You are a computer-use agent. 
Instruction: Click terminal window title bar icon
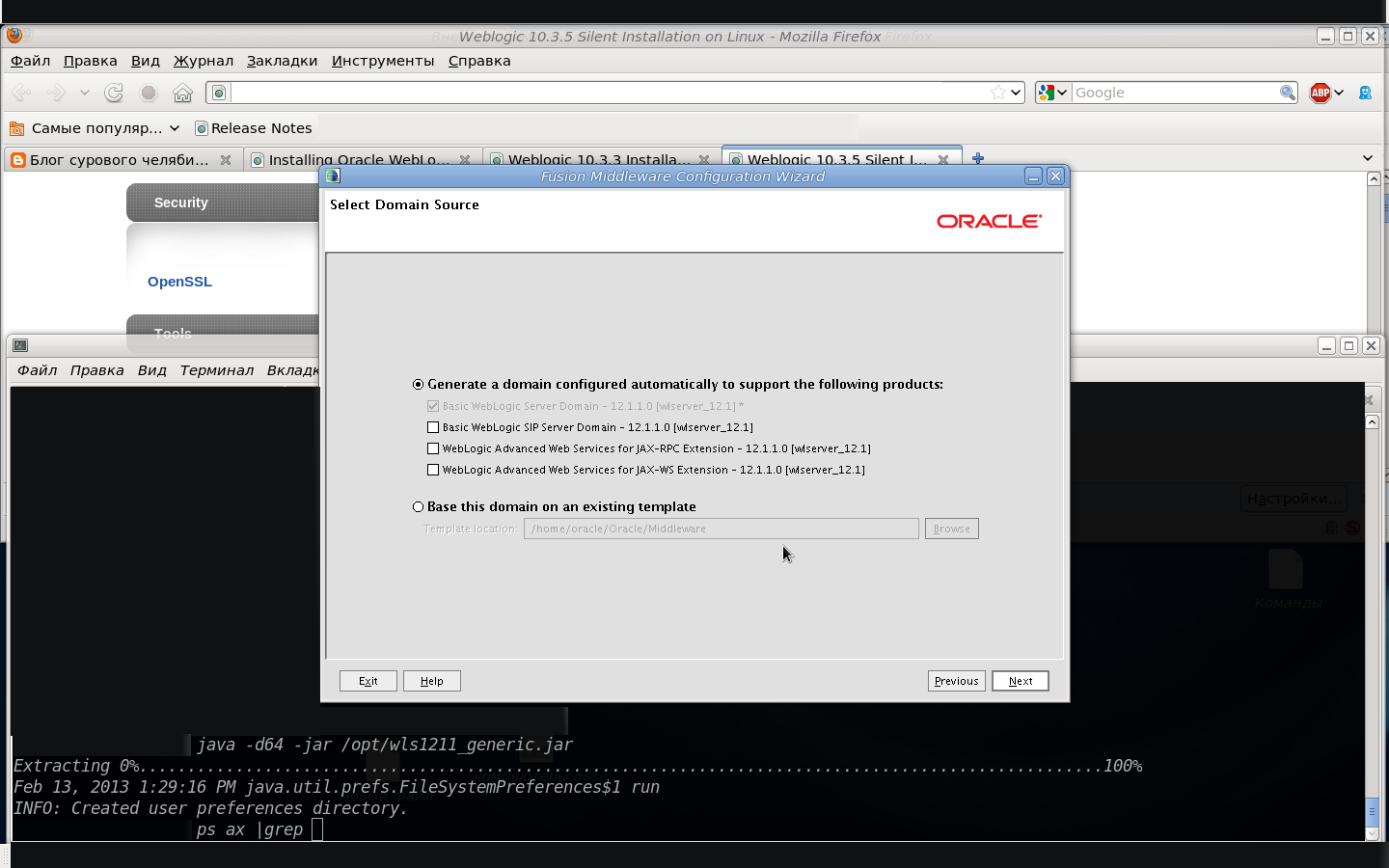20,345
